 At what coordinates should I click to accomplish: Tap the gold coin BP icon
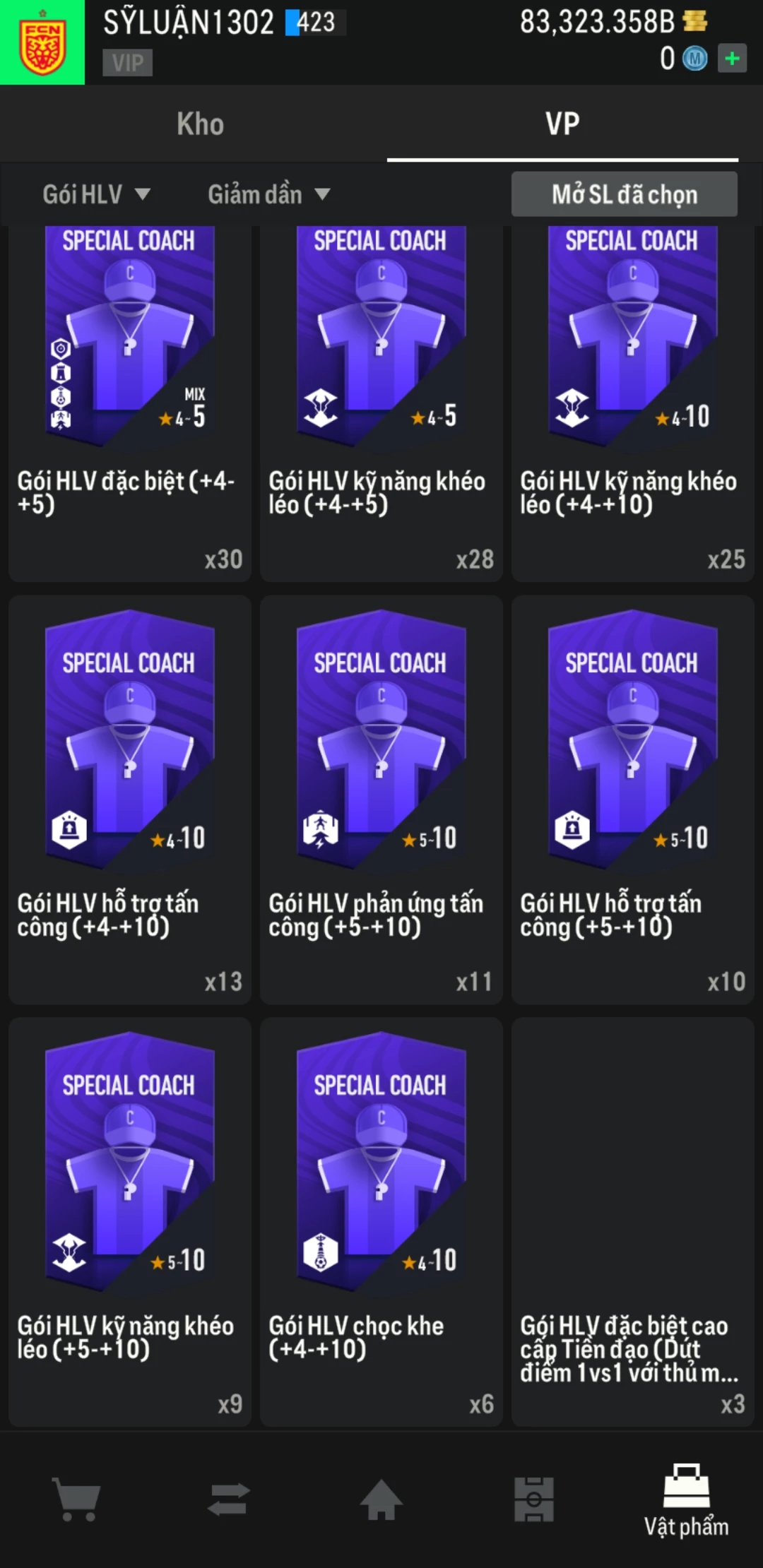coord(695,21)
